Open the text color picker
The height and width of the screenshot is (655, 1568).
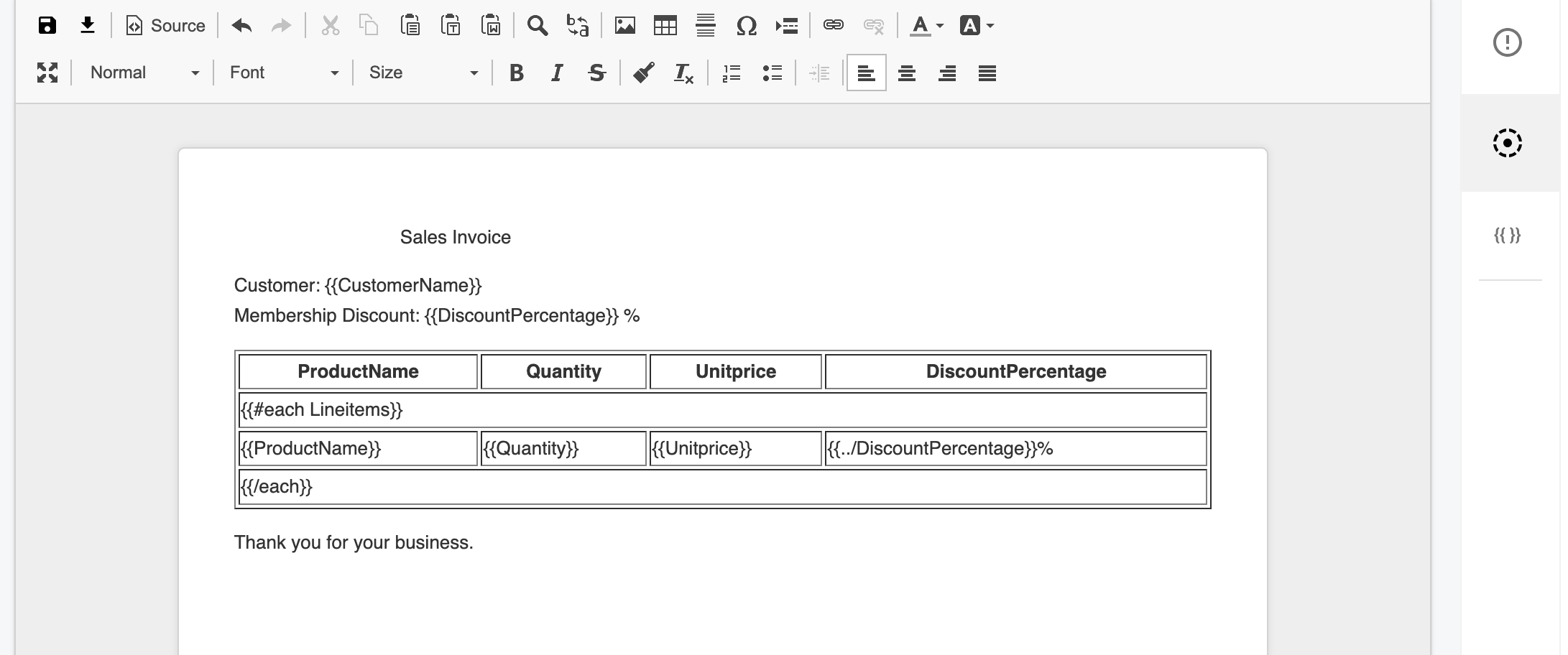click(x=926, y=26)
